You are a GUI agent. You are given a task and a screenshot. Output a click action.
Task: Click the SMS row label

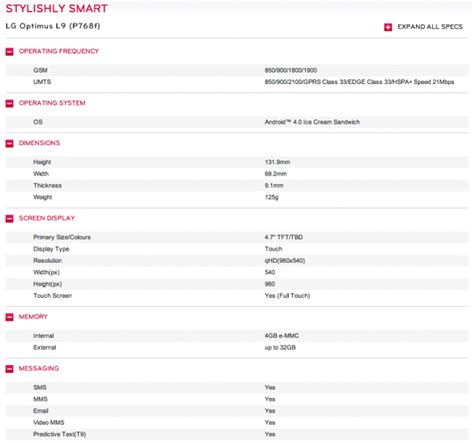coord(40,388)
